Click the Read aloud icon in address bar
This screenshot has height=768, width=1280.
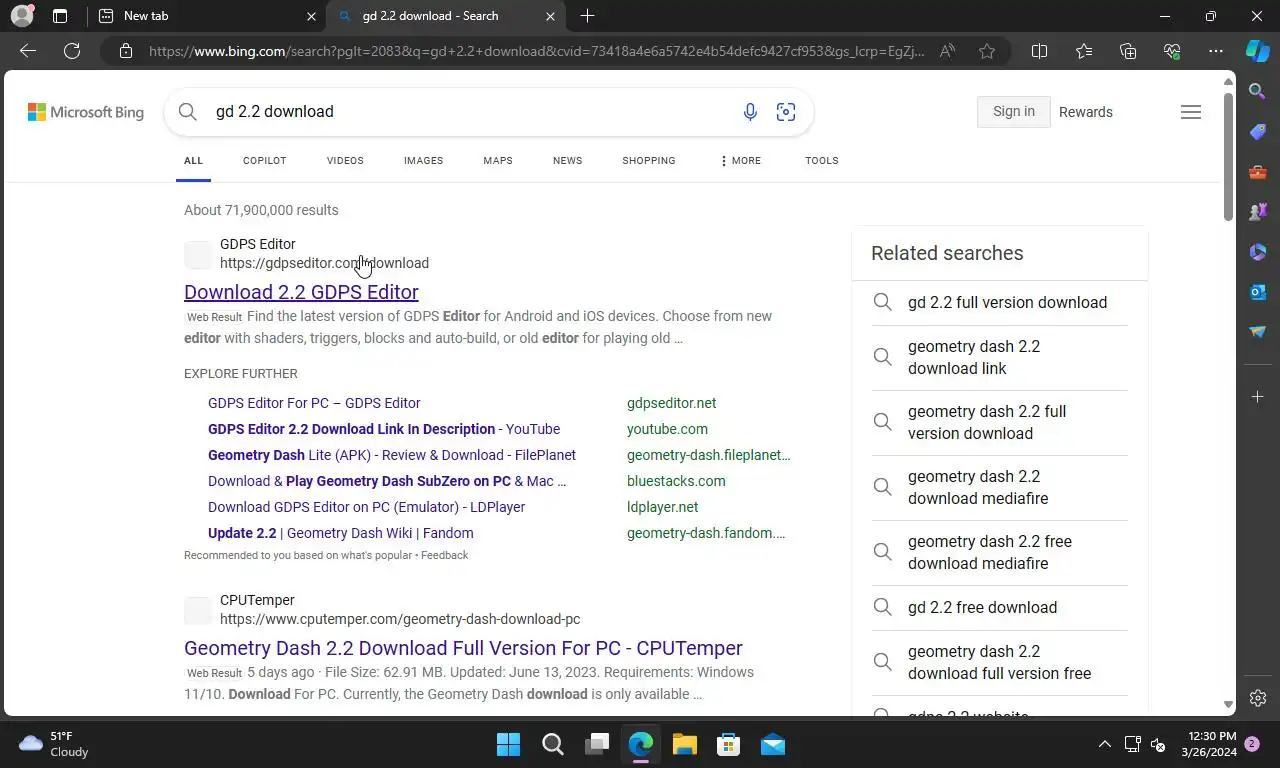coord(947,51)
